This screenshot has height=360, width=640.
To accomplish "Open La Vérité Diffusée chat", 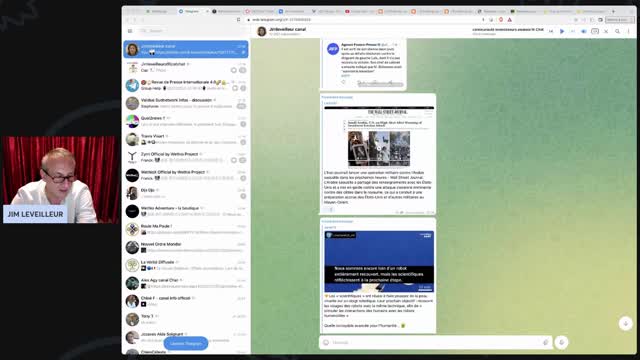I will (x=186, y=265).
